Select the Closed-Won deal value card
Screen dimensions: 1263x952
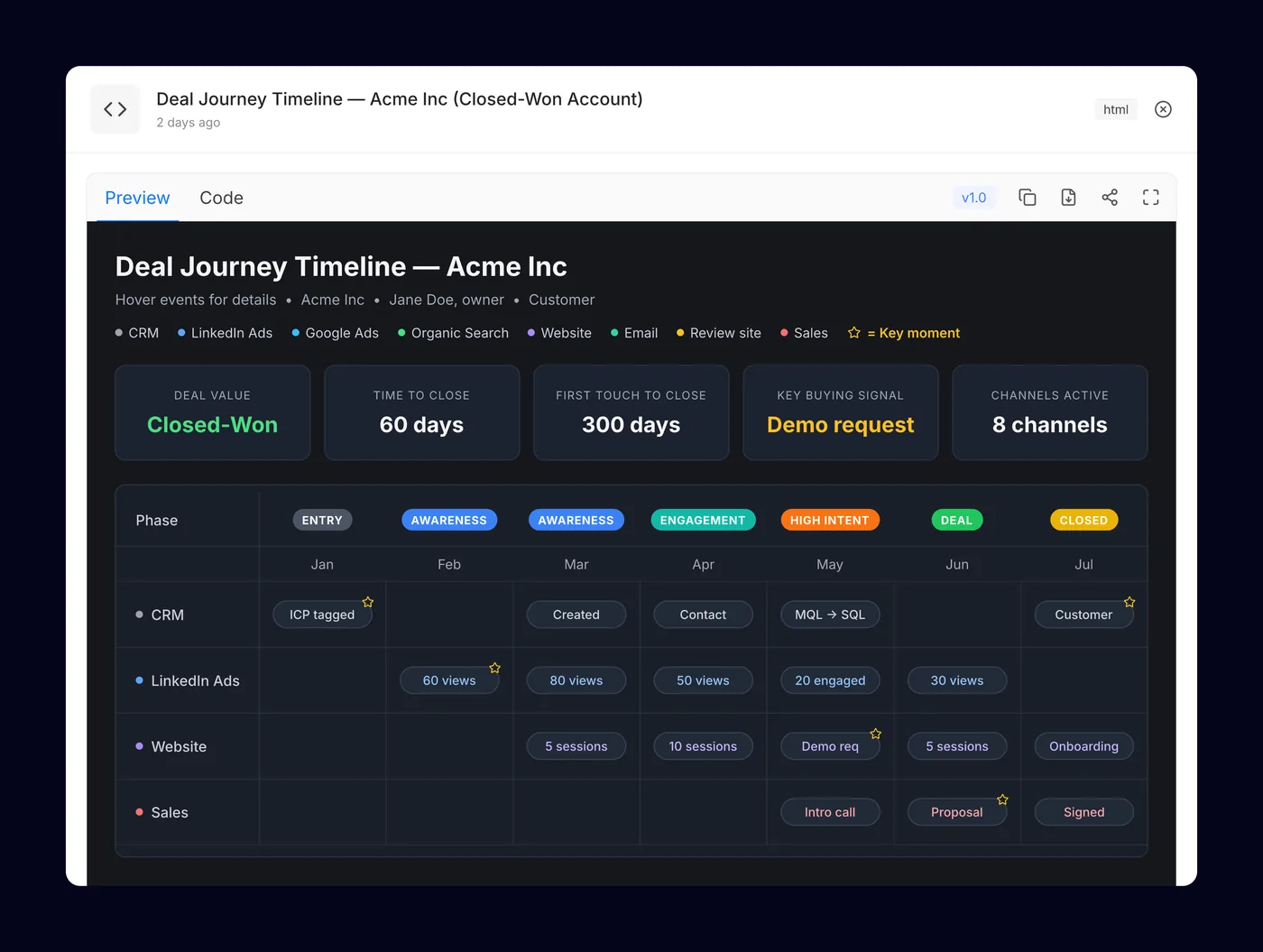[x=213, y=412]
